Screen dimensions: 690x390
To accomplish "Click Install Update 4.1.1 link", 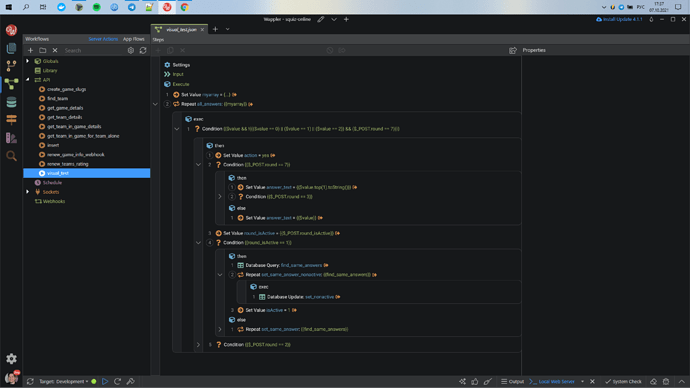I will coord(619,19).
